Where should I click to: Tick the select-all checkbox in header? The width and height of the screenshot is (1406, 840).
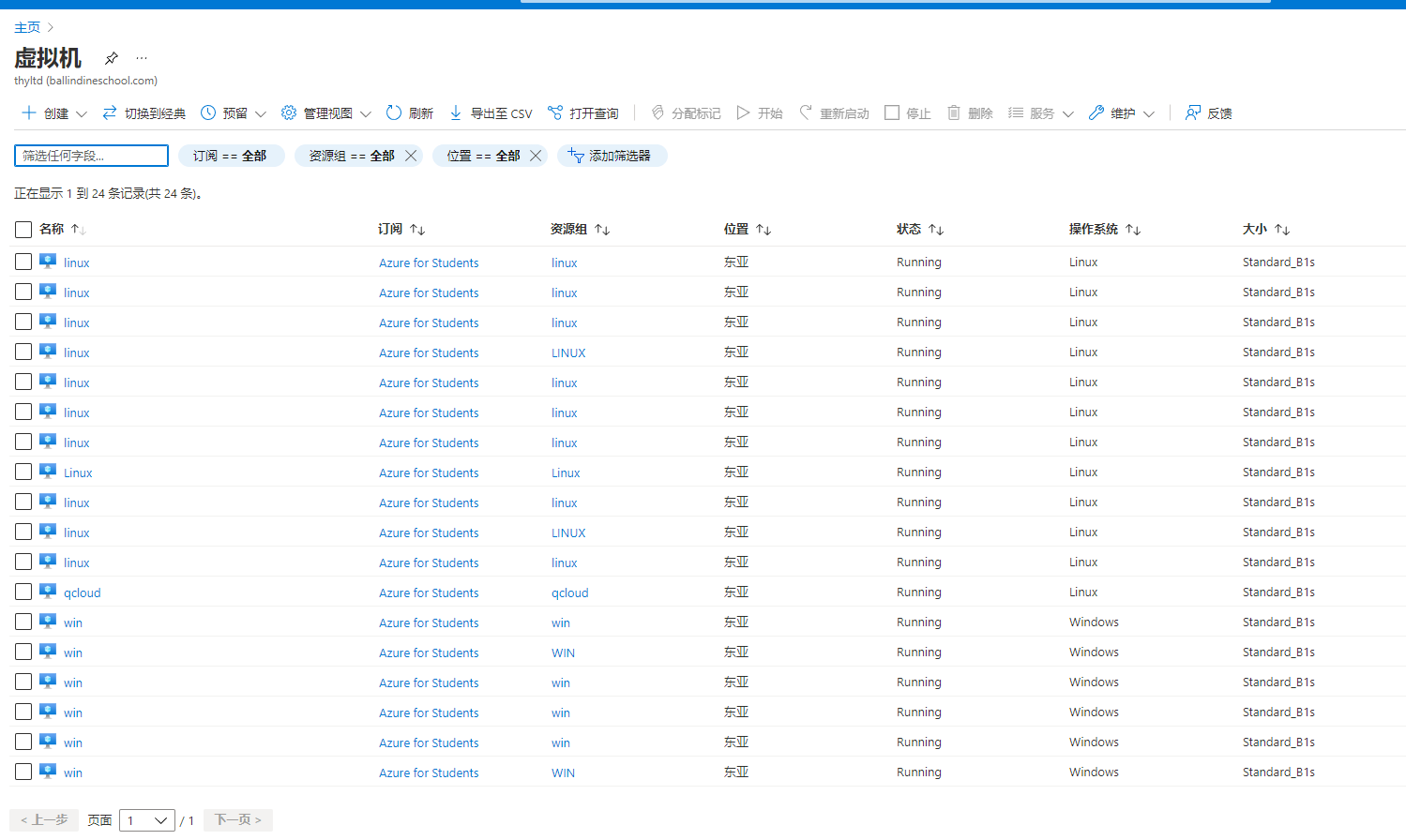point(23,230)
